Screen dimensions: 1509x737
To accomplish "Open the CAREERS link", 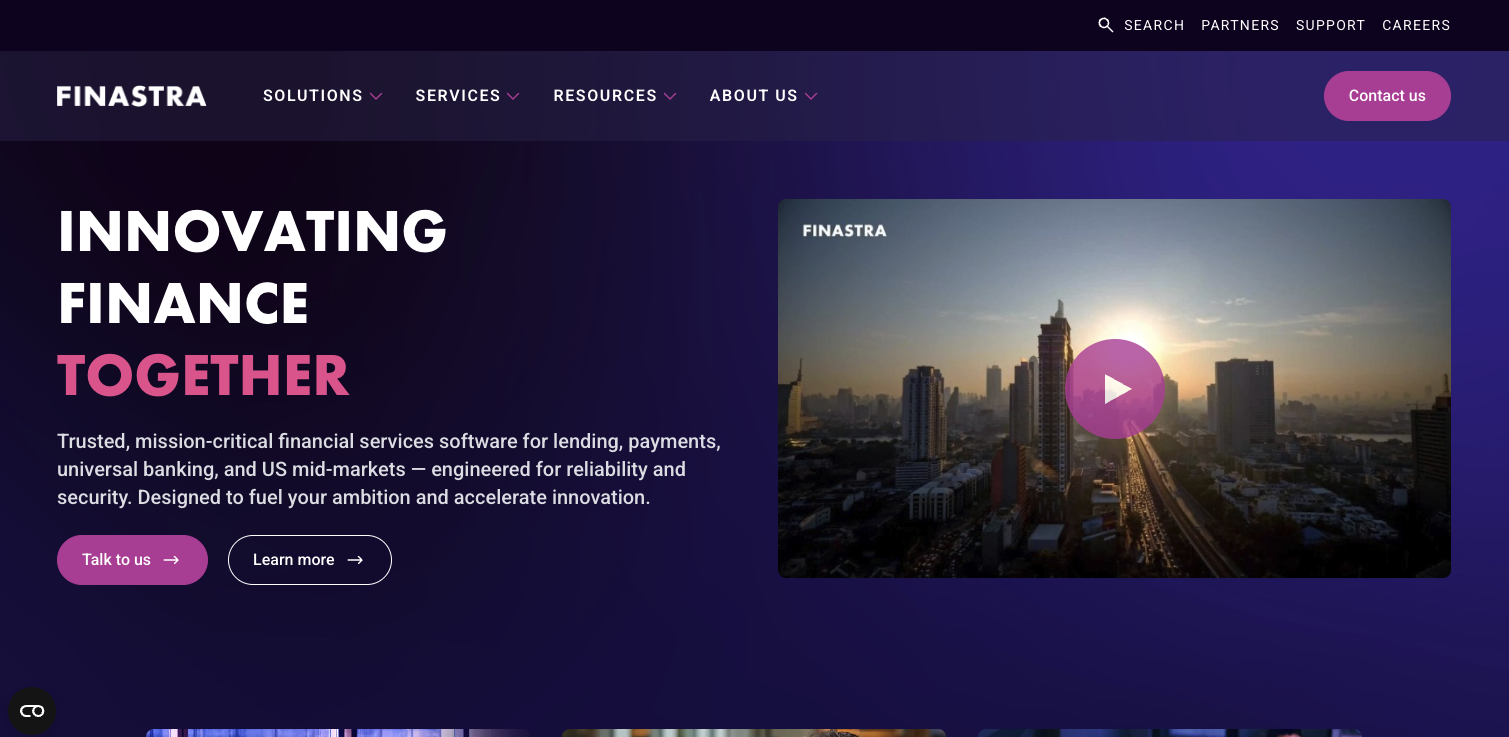I will click(1416, 25).
